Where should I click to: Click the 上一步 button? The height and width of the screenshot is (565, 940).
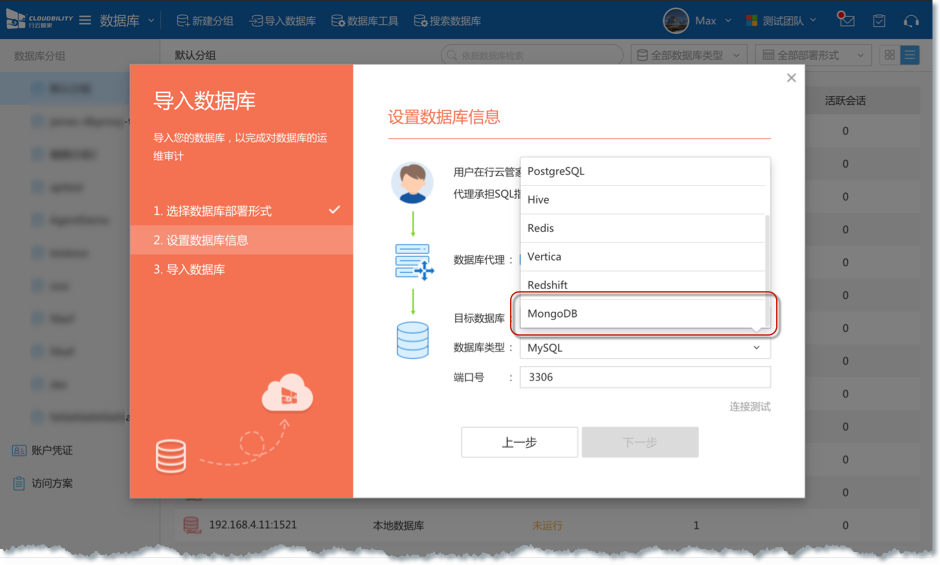tap(519, 442)
